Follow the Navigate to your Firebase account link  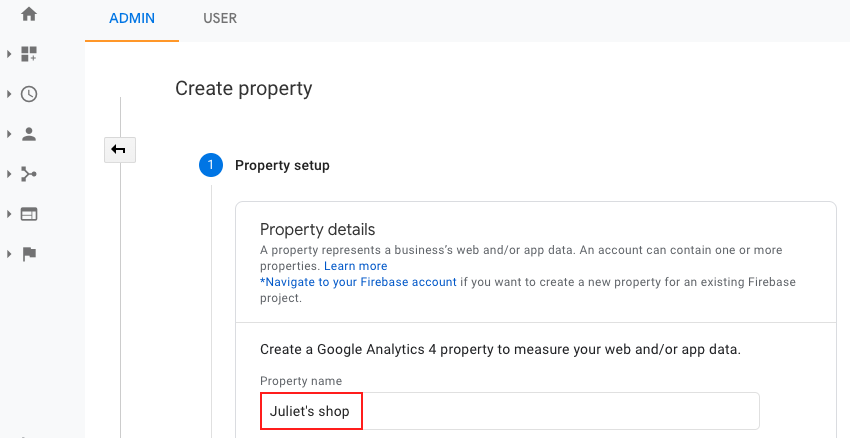(x=358, y=282)
